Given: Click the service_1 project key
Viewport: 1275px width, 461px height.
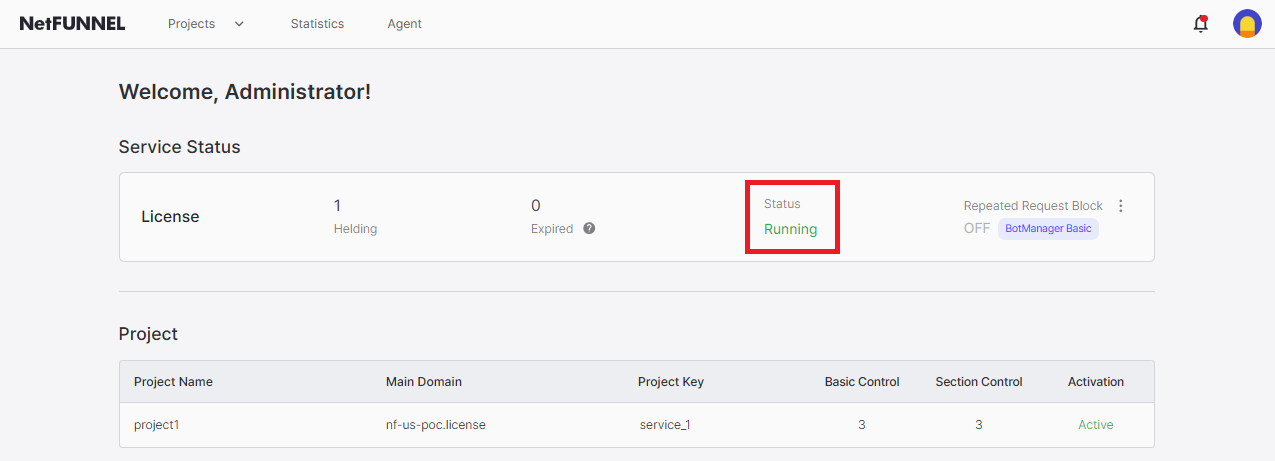Looking at the screenshot, I should 665,425.
